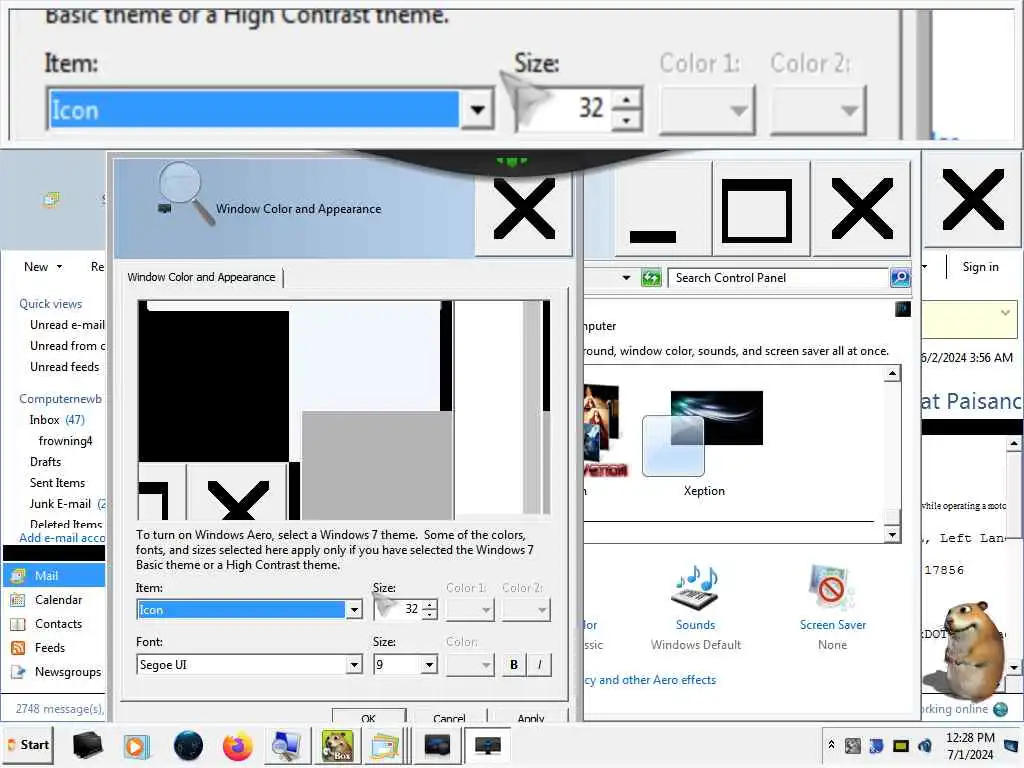
Task: Open the Start menu
Action: tap(27, 745)
